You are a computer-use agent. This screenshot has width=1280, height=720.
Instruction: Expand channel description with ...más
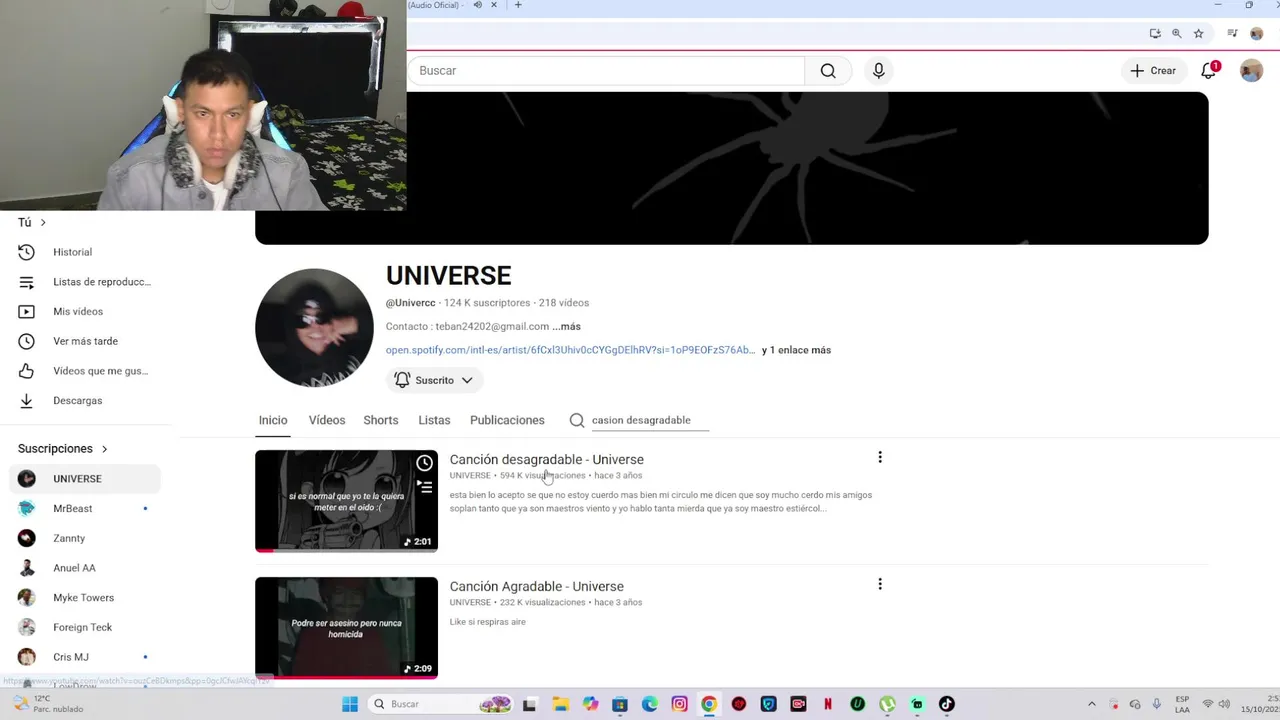click(x=566, y=326)
